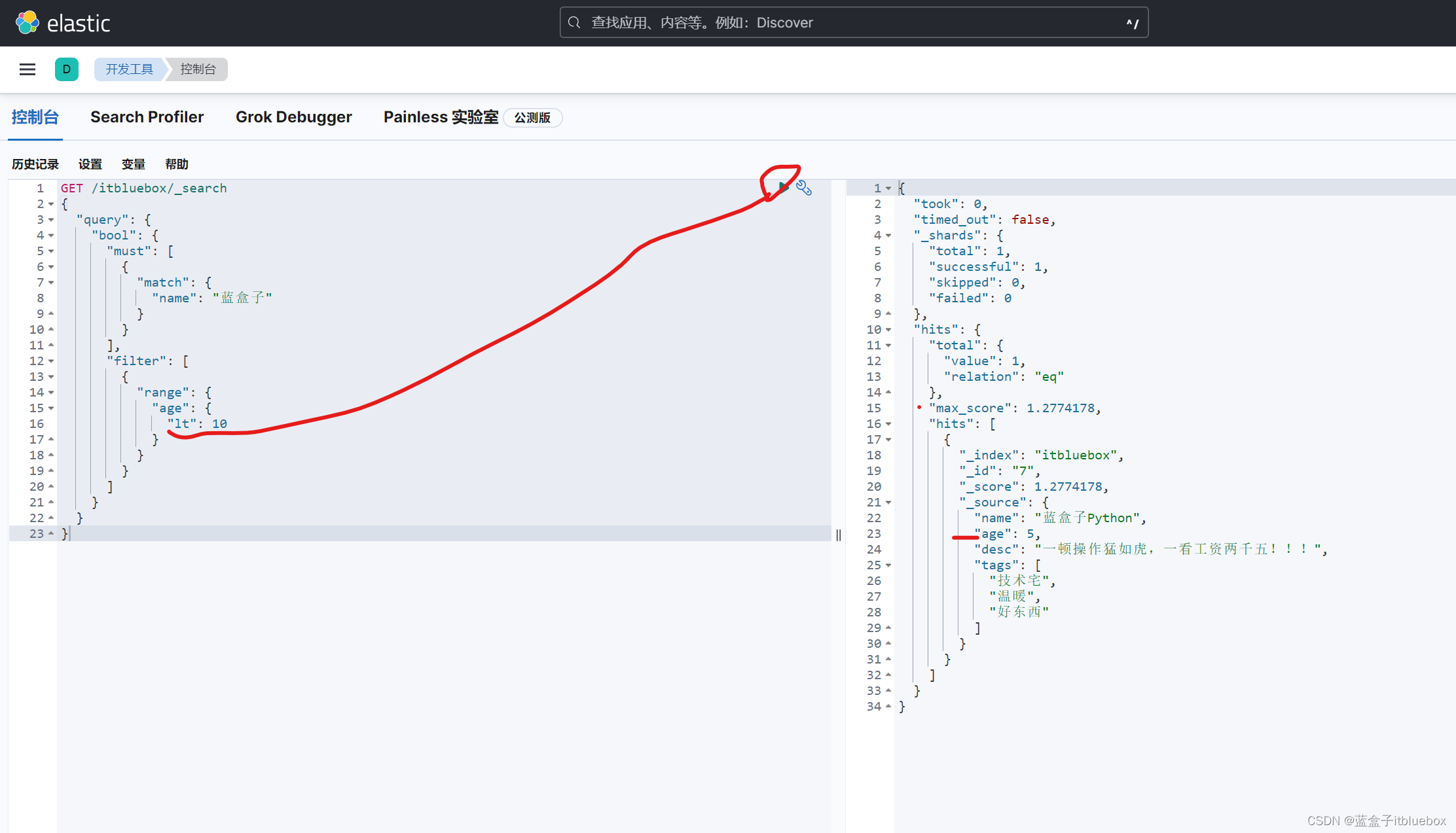This screenshot has height=833, width=1456.
Task: Click the green D space avatar
Action: pos(66,69)
